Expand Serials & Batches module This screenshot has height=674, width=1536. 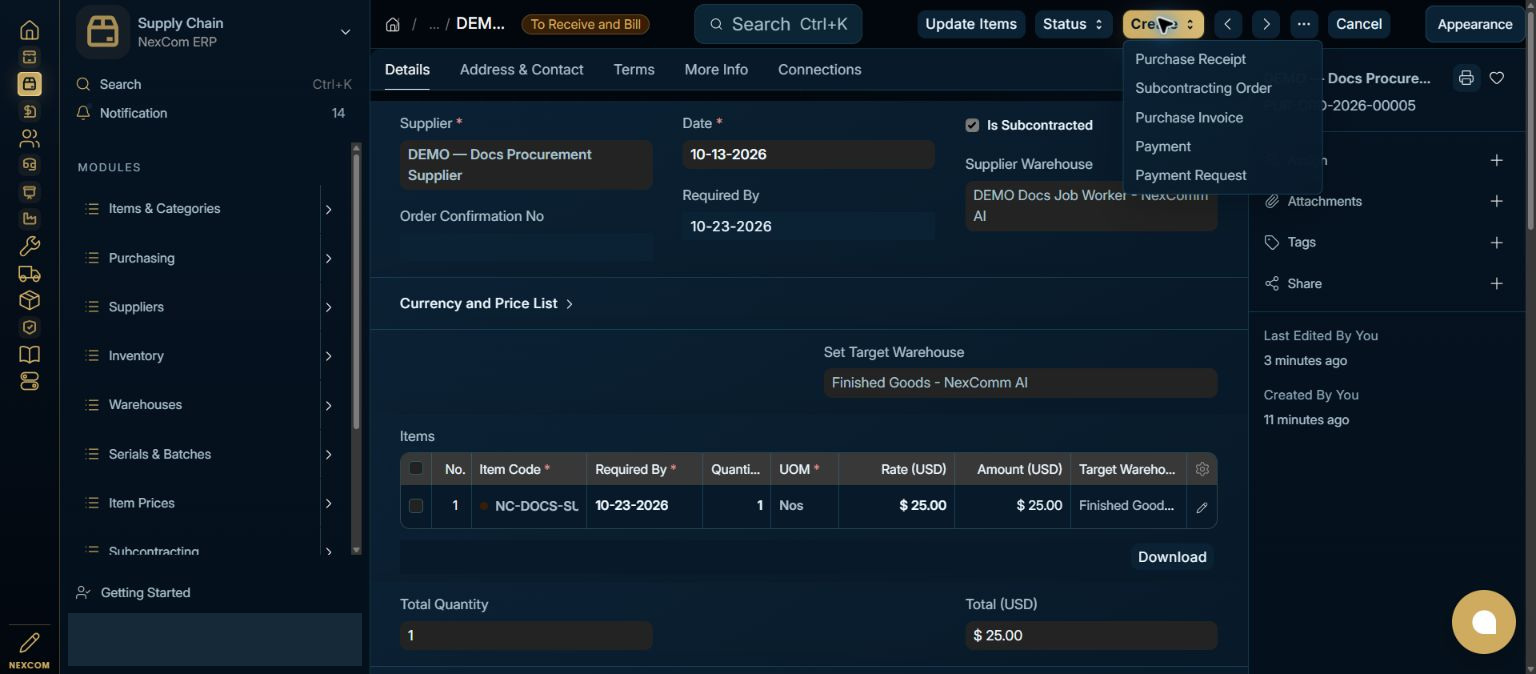pos(328,454)
